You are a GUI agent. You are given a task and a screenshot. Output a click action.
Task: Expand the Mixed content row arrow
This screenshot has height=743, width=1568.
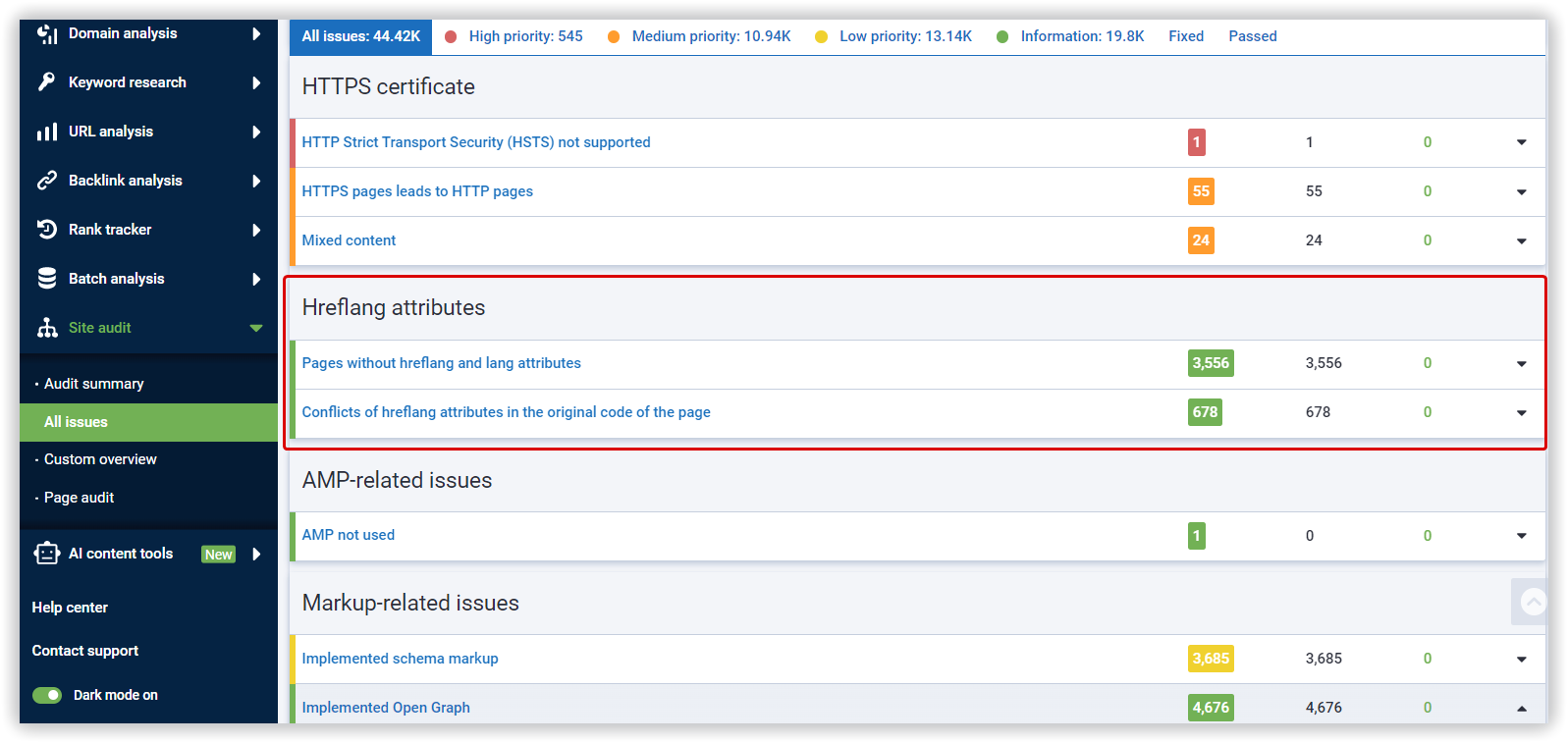[1522, 241]
